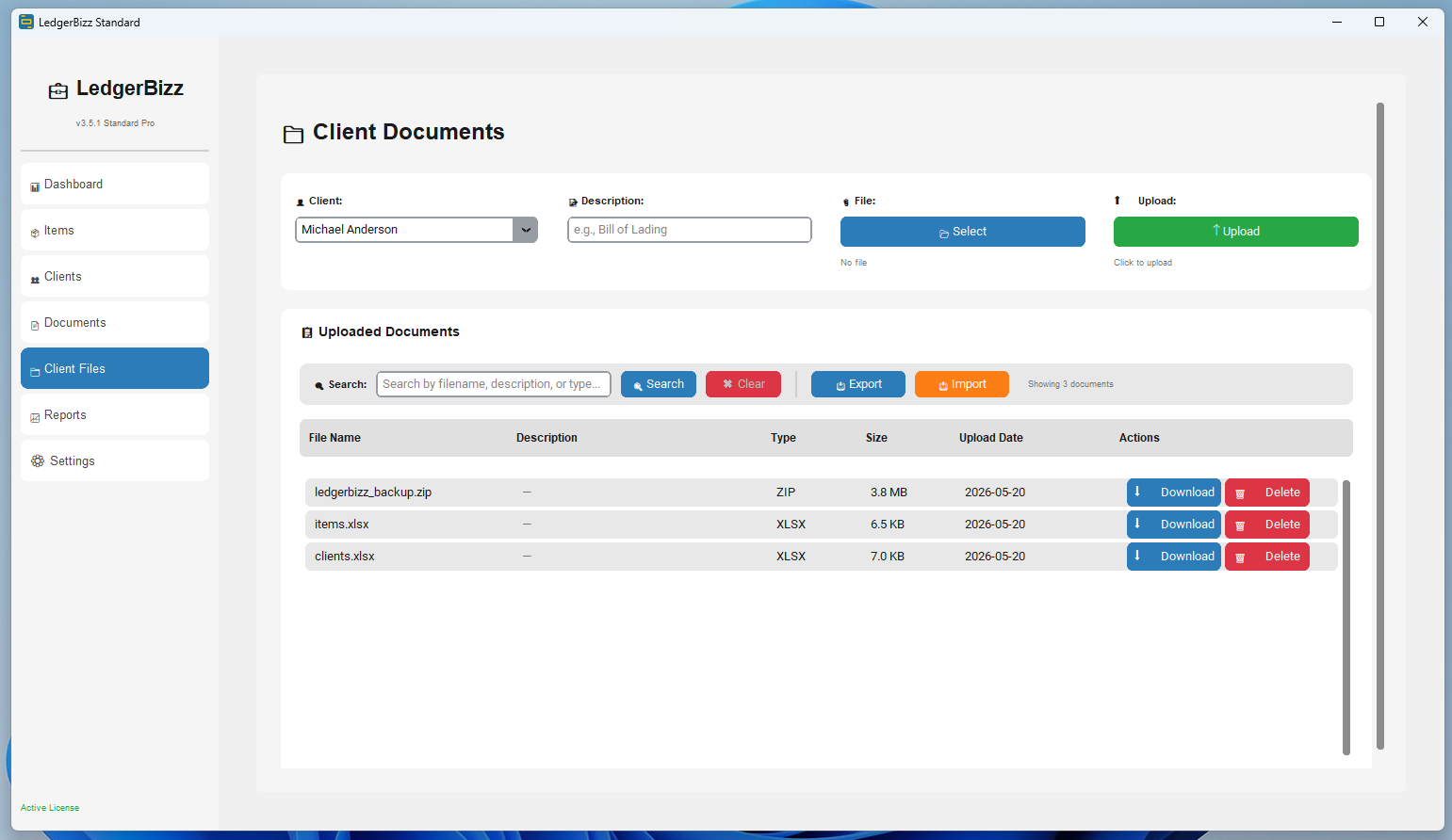The height and width of the screenshot is (840, 1452).
Task: Click the 6.5 KB size cell
Action: (x=888, y=525)
